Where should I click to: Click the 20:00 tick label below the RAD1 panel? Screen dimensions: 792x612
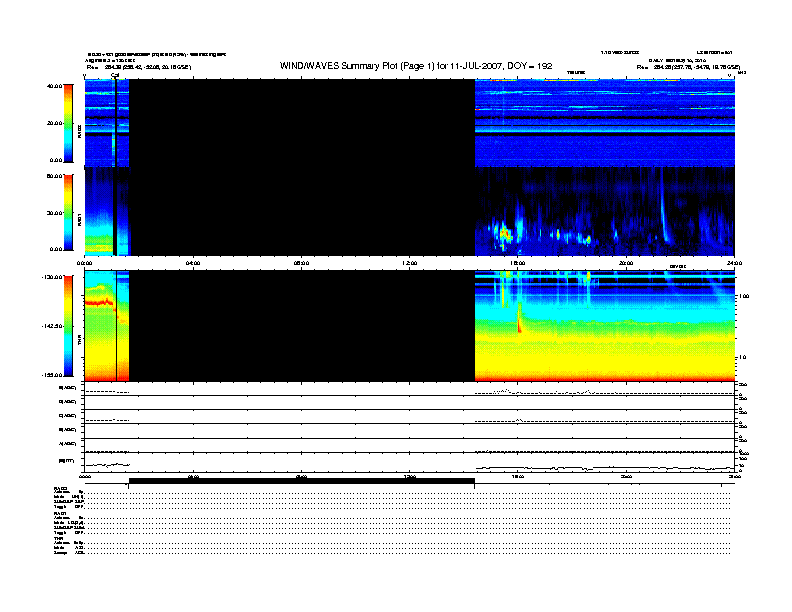click(626, 263)
